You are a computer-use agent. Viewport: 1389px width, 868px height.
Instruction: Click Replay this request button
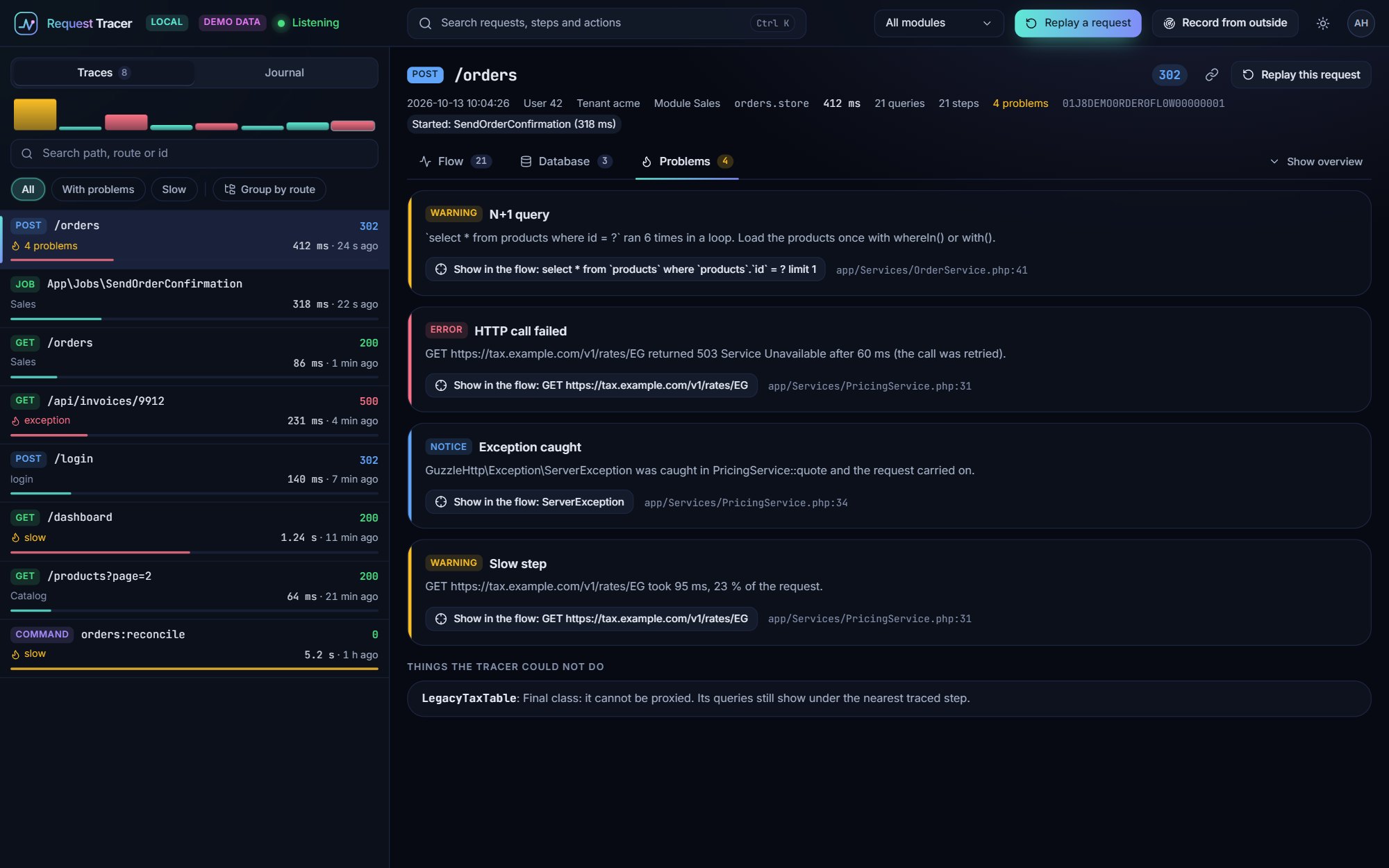click(x=1301, y=74)
